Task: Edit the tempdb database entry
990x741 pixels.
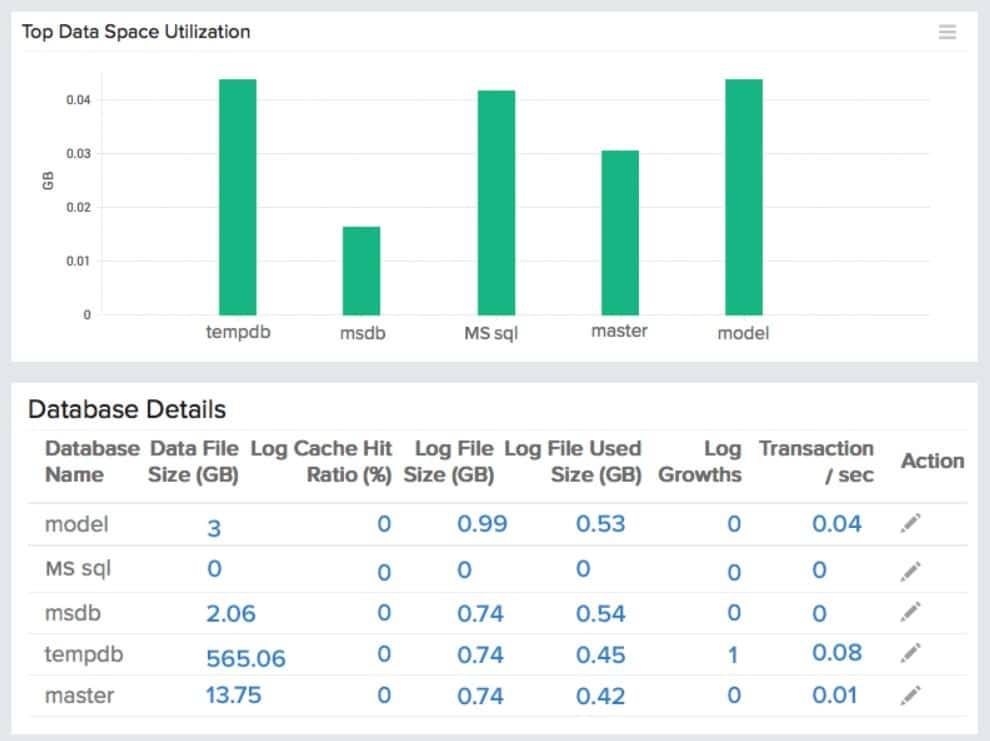Action: [909, 653]
